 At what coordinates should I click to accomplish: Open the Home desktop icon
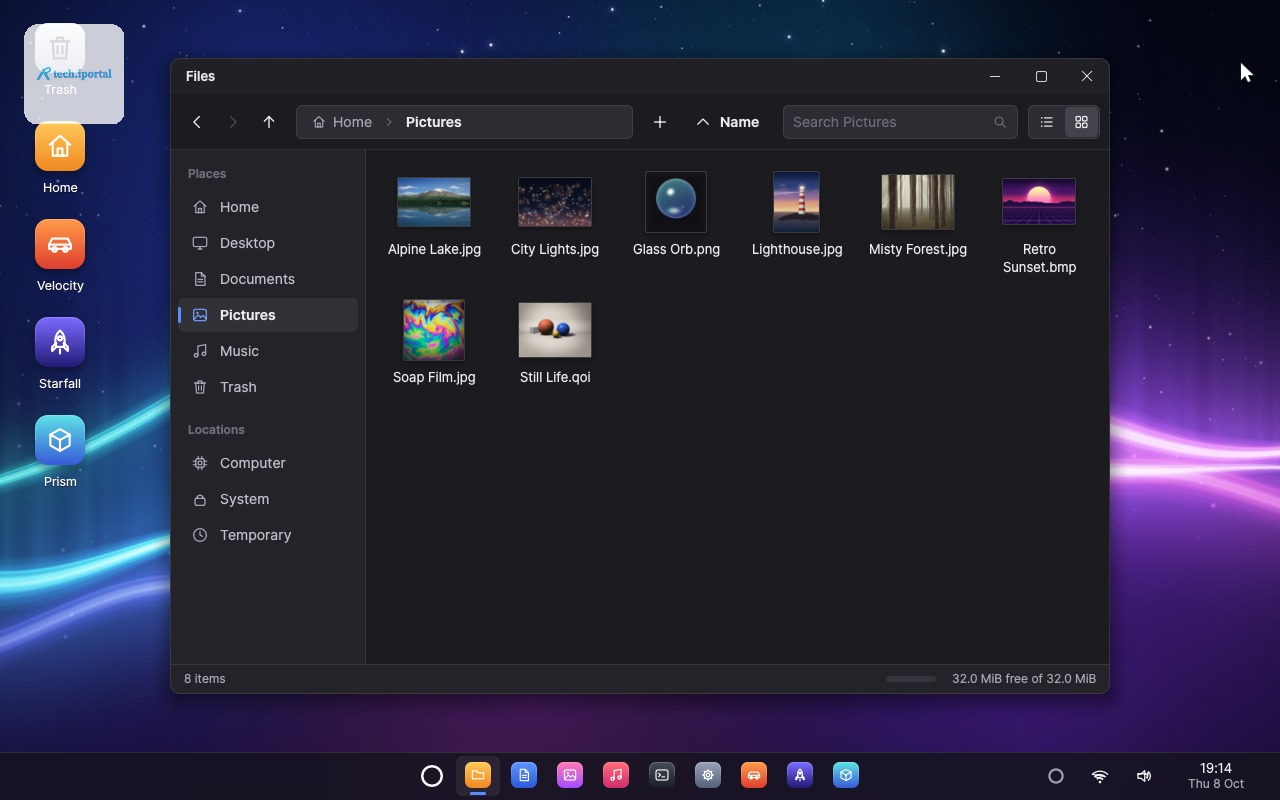pyautogui.click(x=60, y=159)
